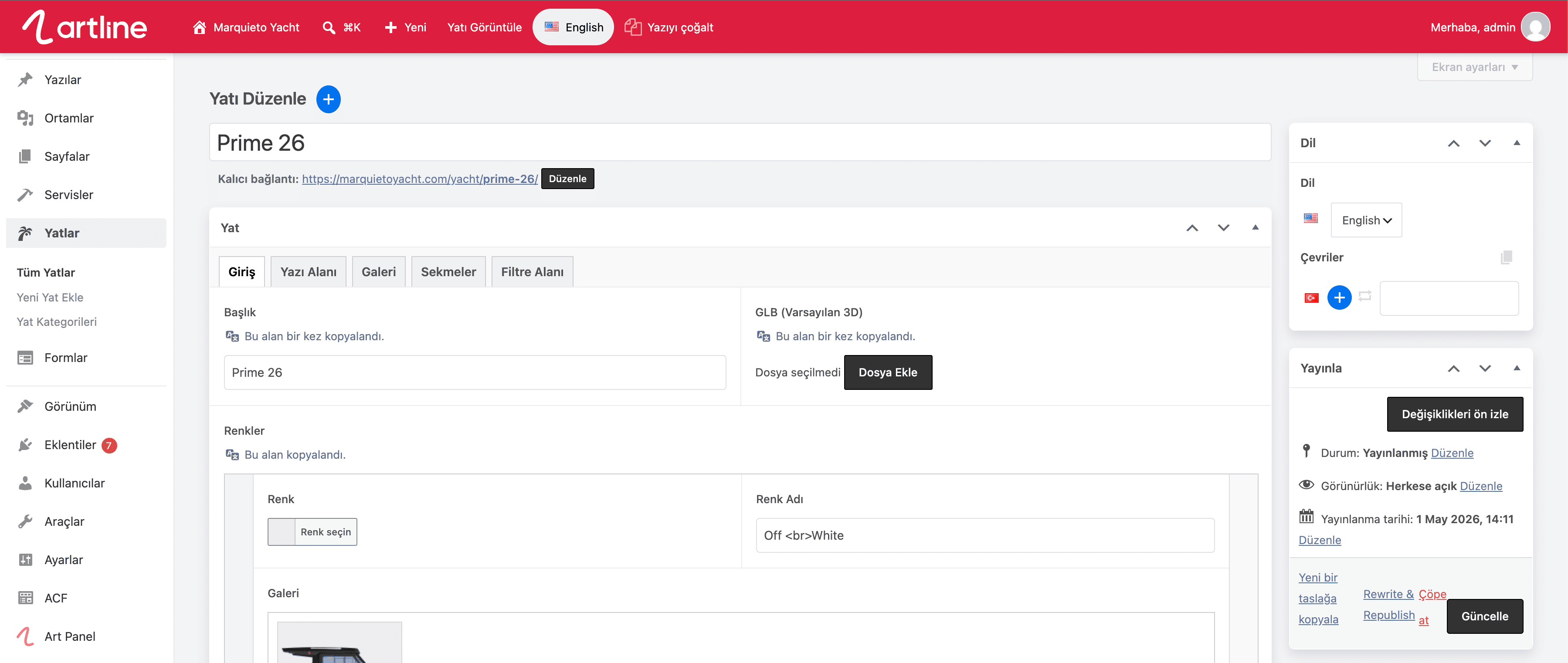This screenshot has height=663, width=1568.
Task: Click the translate icon under Renkler
Action: (x=232, y=454)
